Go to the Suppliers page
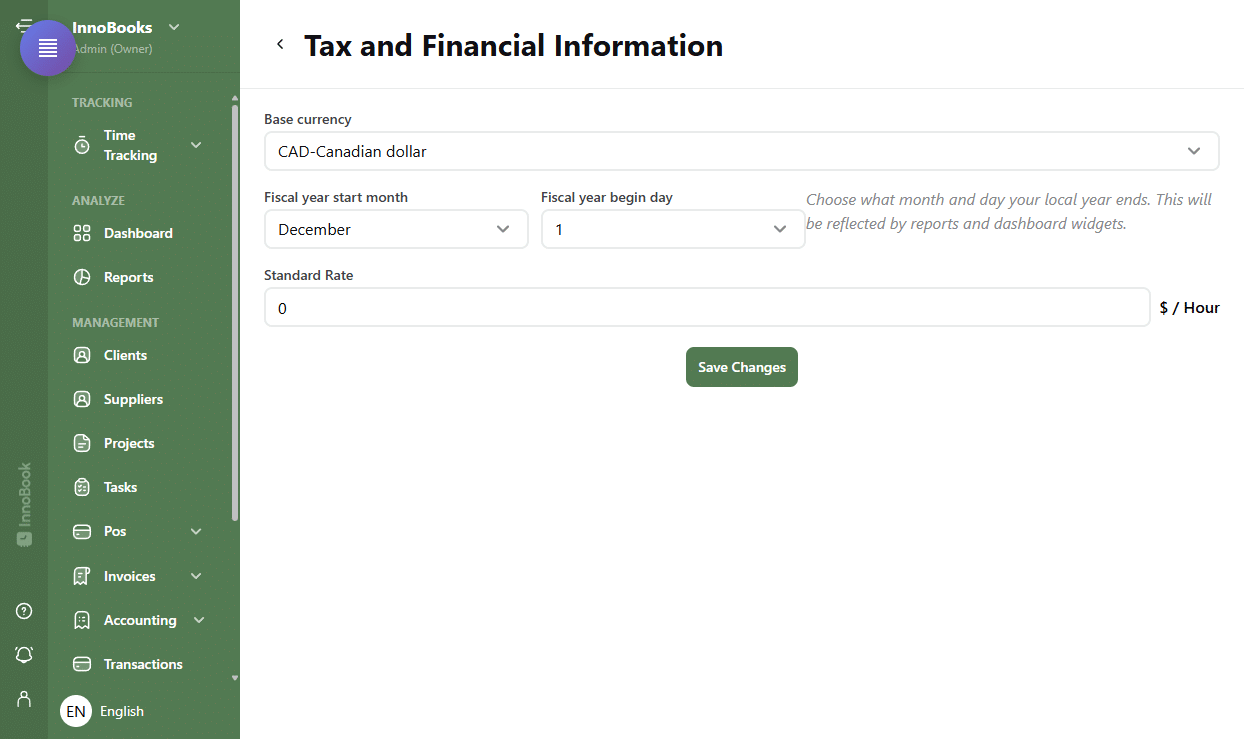 point(133,399)
